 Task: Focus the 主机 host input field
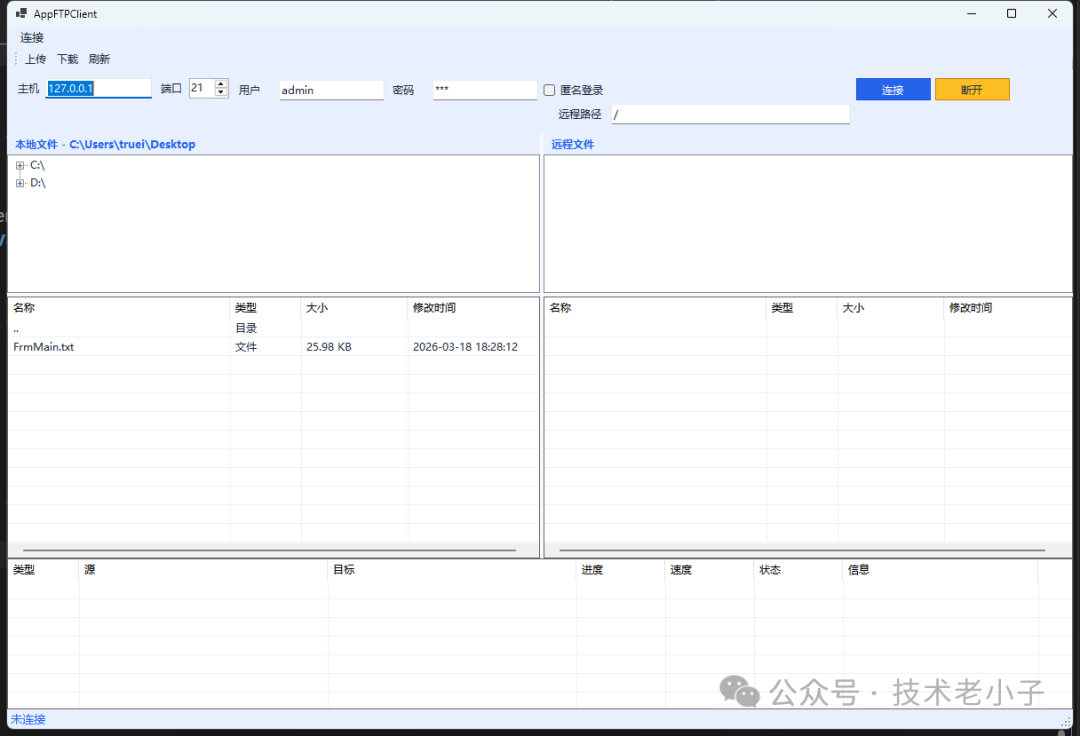click(98, 89)
